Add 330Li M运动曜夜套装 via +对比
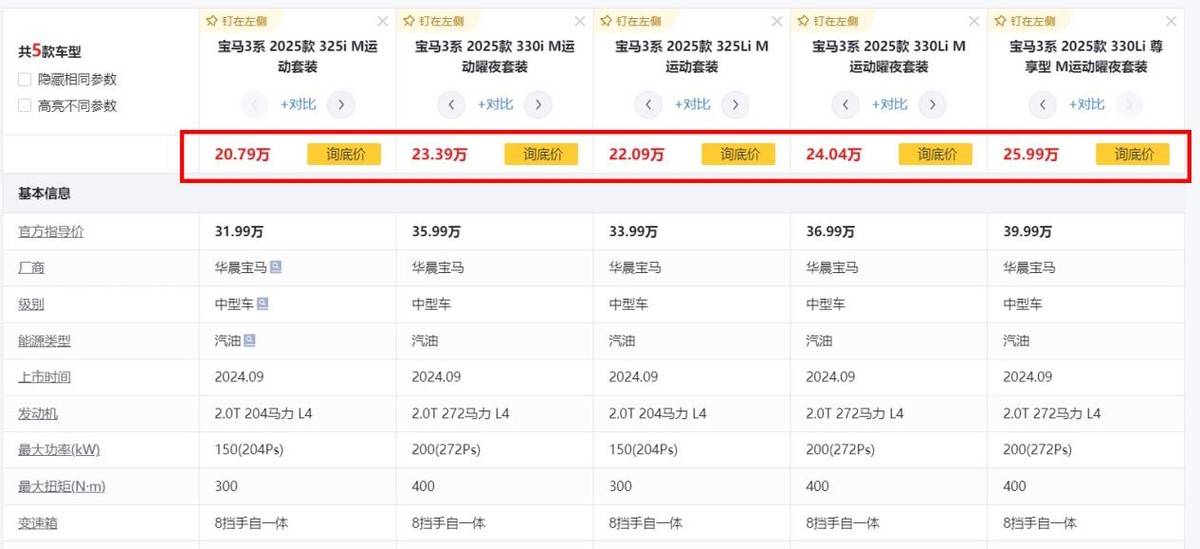 [x=890, y=104]
